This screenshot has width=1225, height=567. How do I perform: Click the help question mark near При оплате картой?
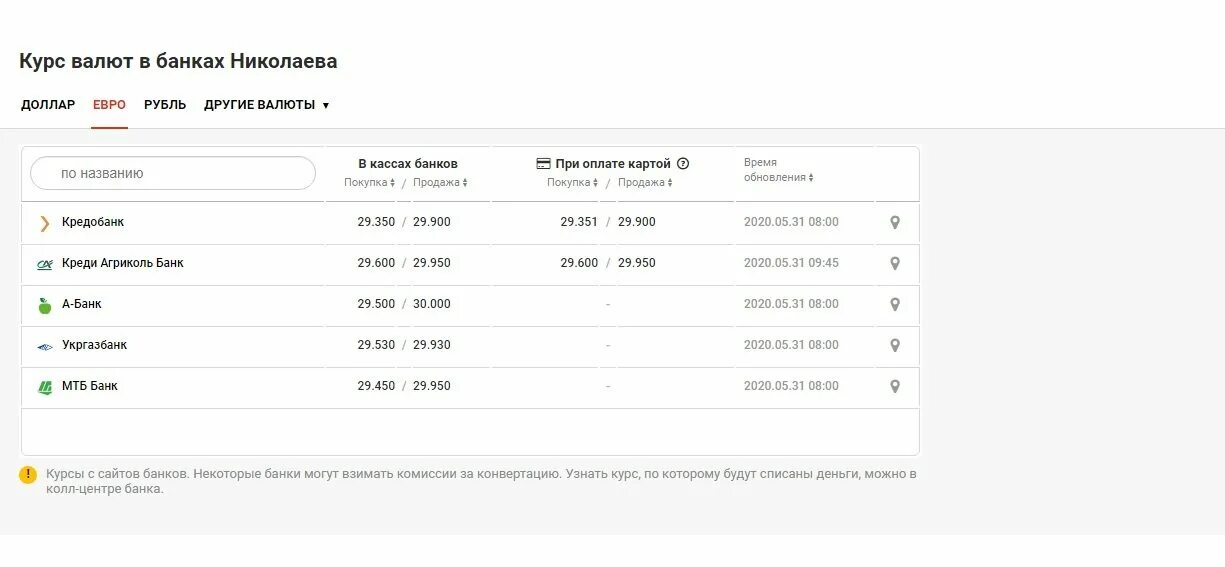coord(683,164)
